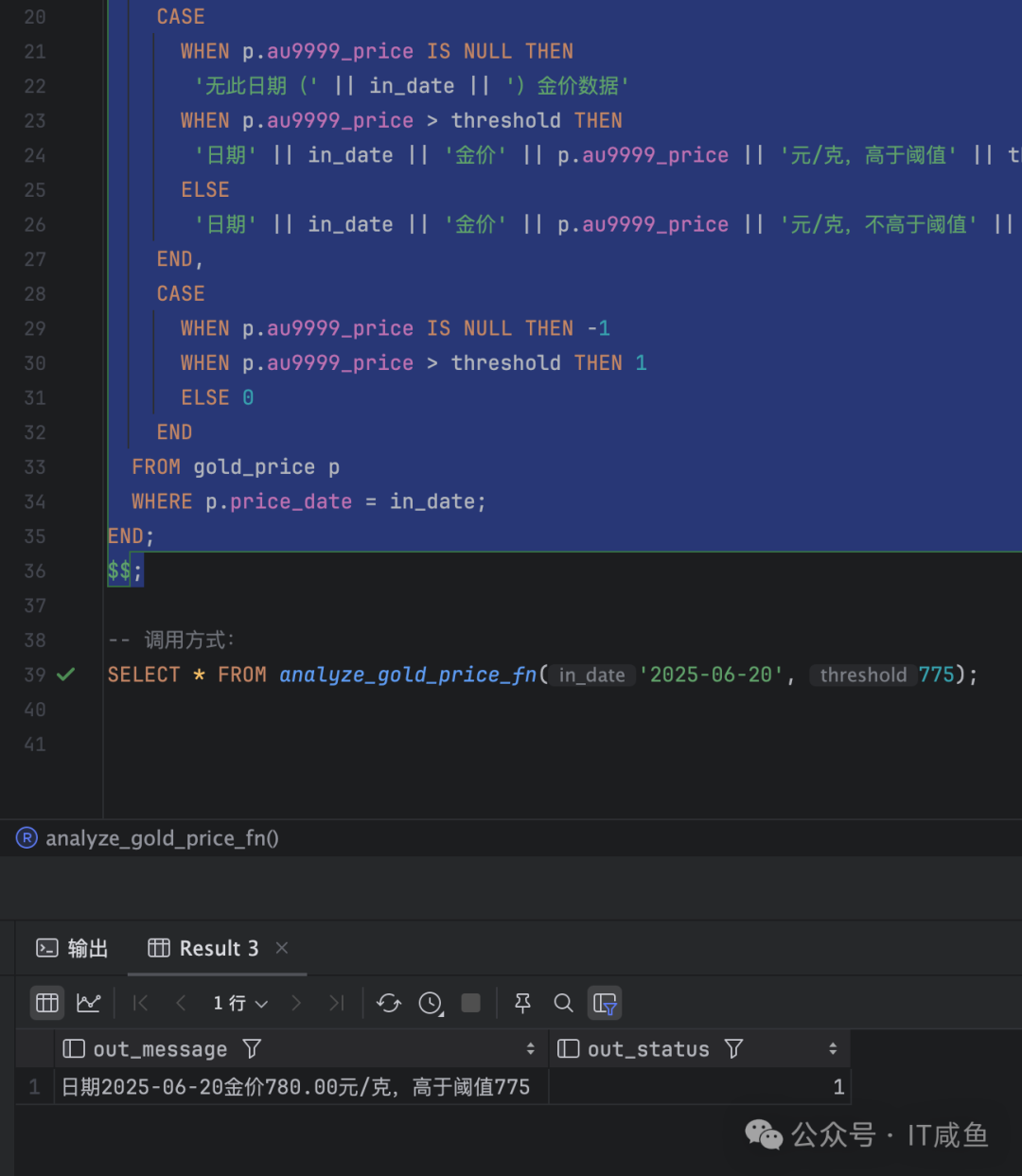Jump to first page of results

click(141, 1003)
